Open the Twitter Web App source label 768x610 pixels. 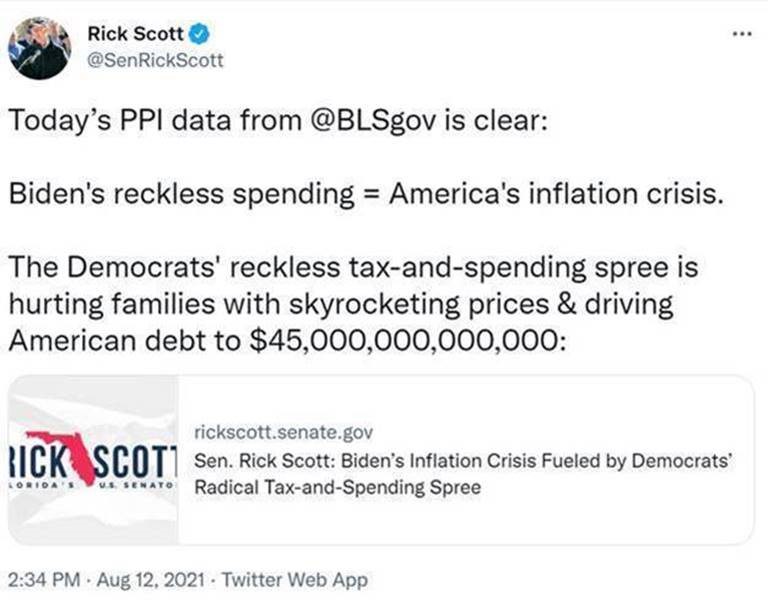294,580
